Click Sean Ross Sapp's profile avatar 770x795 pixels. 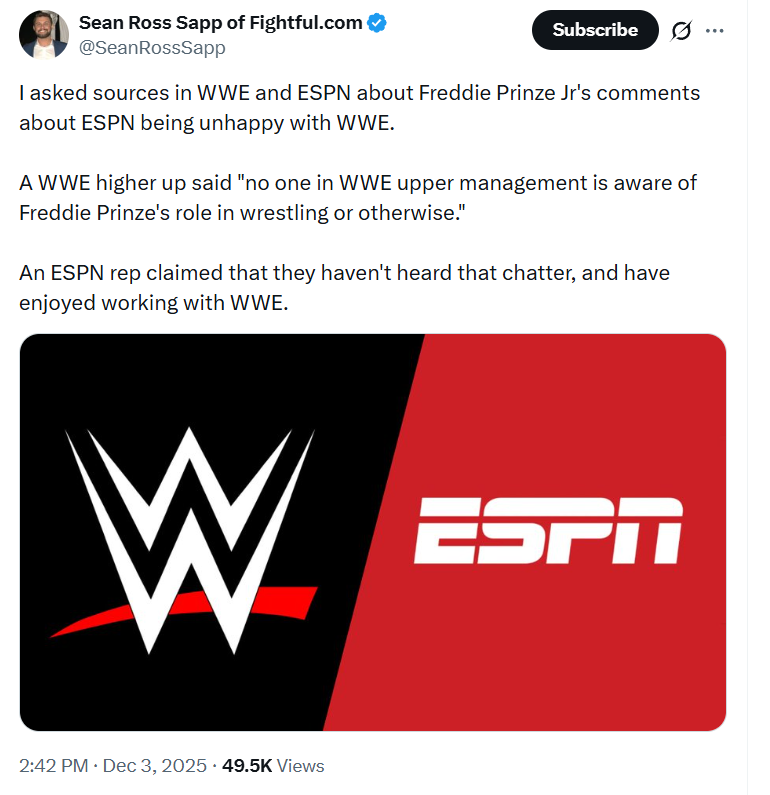[x=43, y=34]
